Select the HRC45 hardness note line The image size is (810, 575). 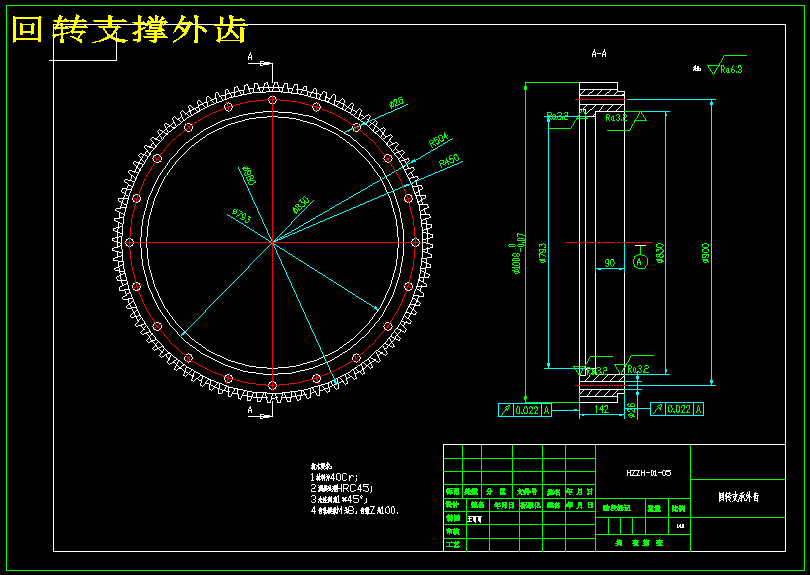[x=341, y=488]
